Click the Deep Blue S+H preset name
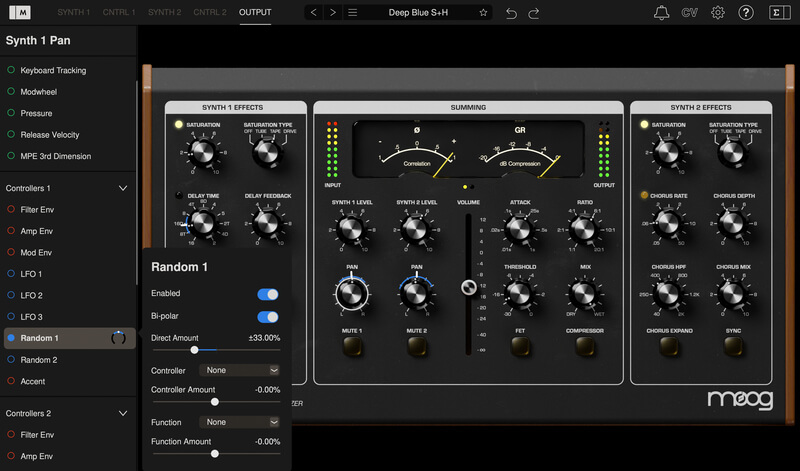This screenshot has height=471, width=800. point(418,13)
